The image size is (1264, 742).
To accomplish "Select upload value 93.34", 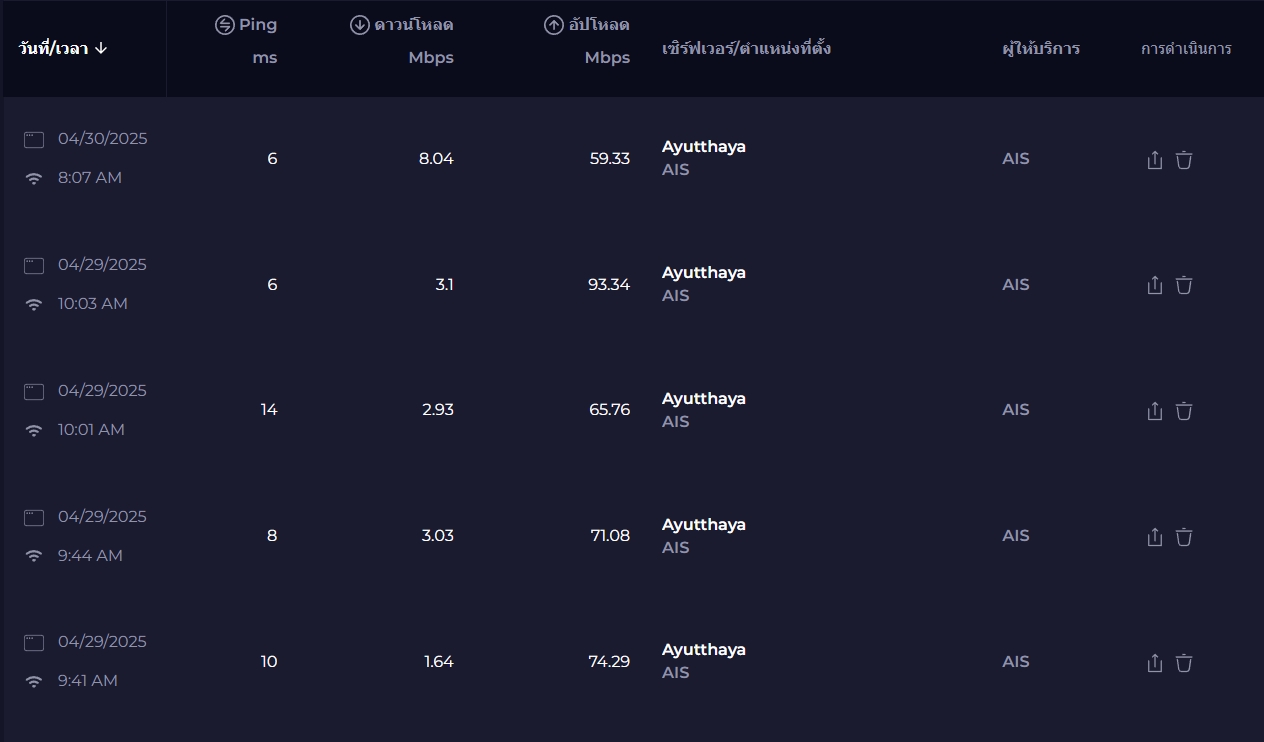I will pos(609,285).
